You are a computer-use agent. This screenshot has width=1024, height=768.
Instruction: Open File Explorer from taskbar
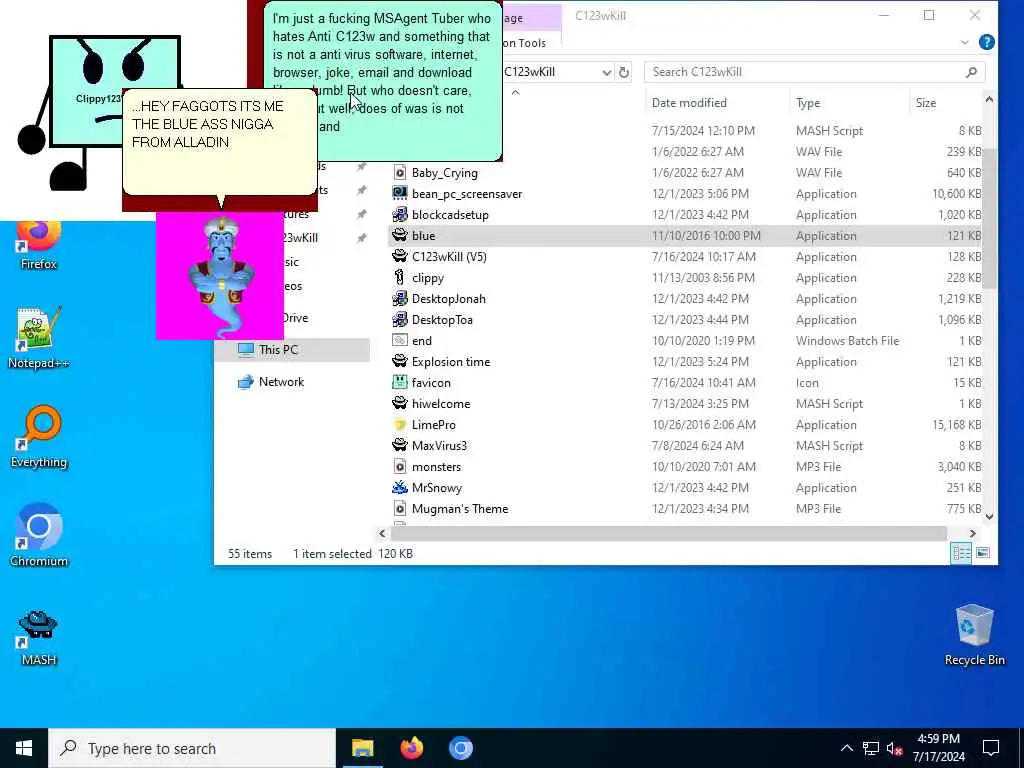pyautogui.click(x=362, y=748)
